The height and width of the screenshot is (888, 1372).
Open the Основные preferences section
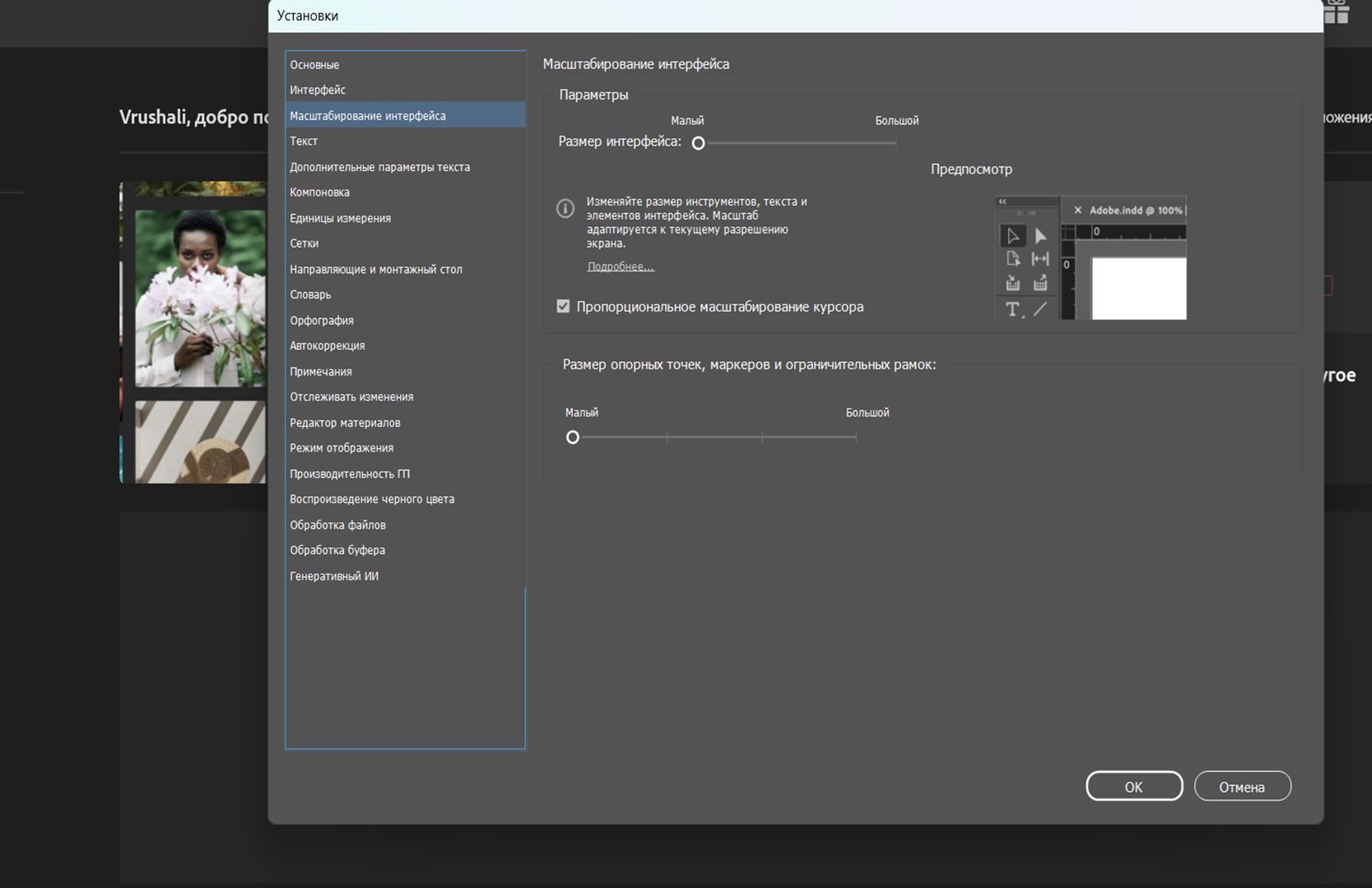(x=405, y=64)
